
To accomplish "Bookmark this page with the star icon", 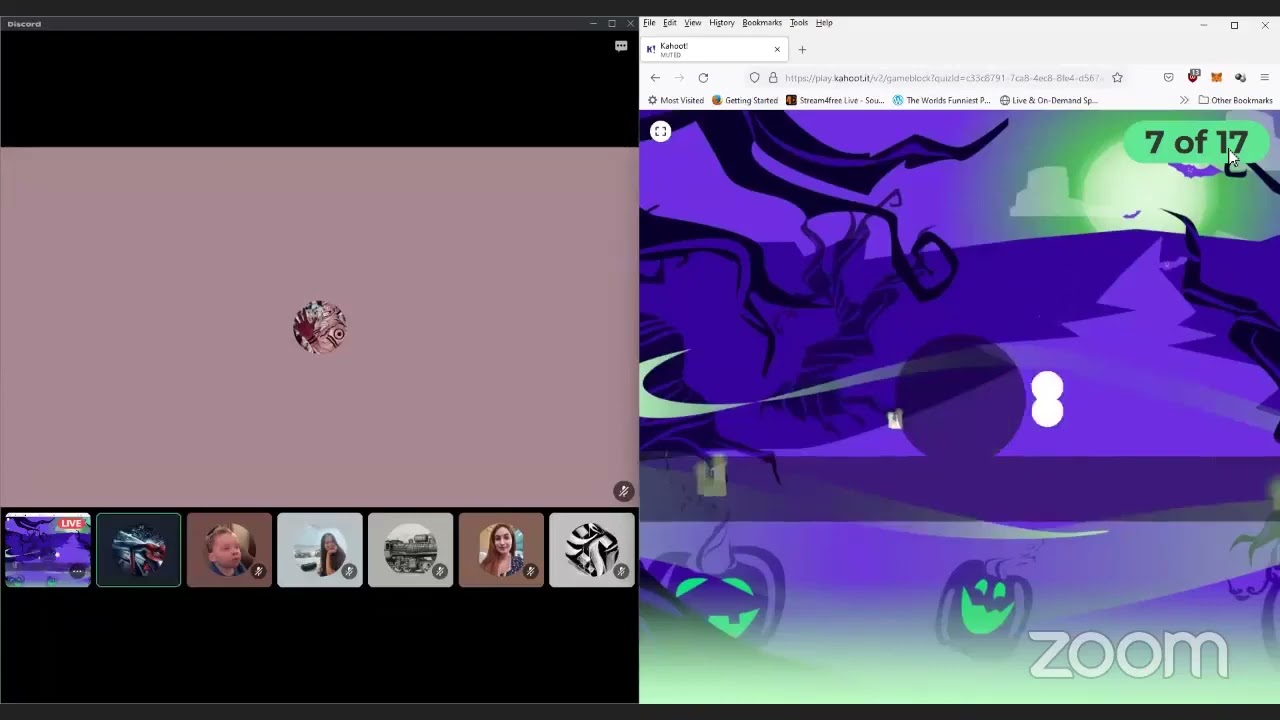I will click(x=1117, y=78).
